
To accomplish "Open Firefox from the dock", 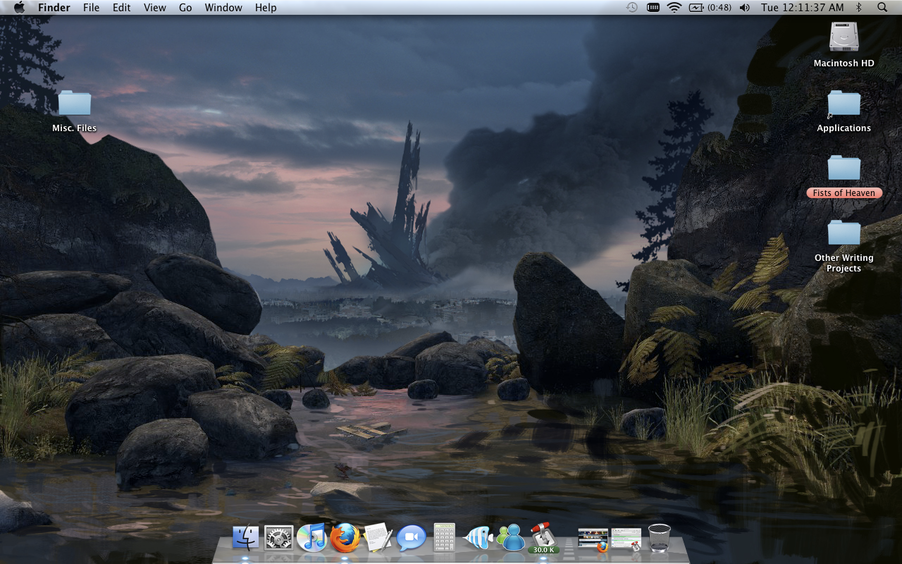I will click(345, 538).
